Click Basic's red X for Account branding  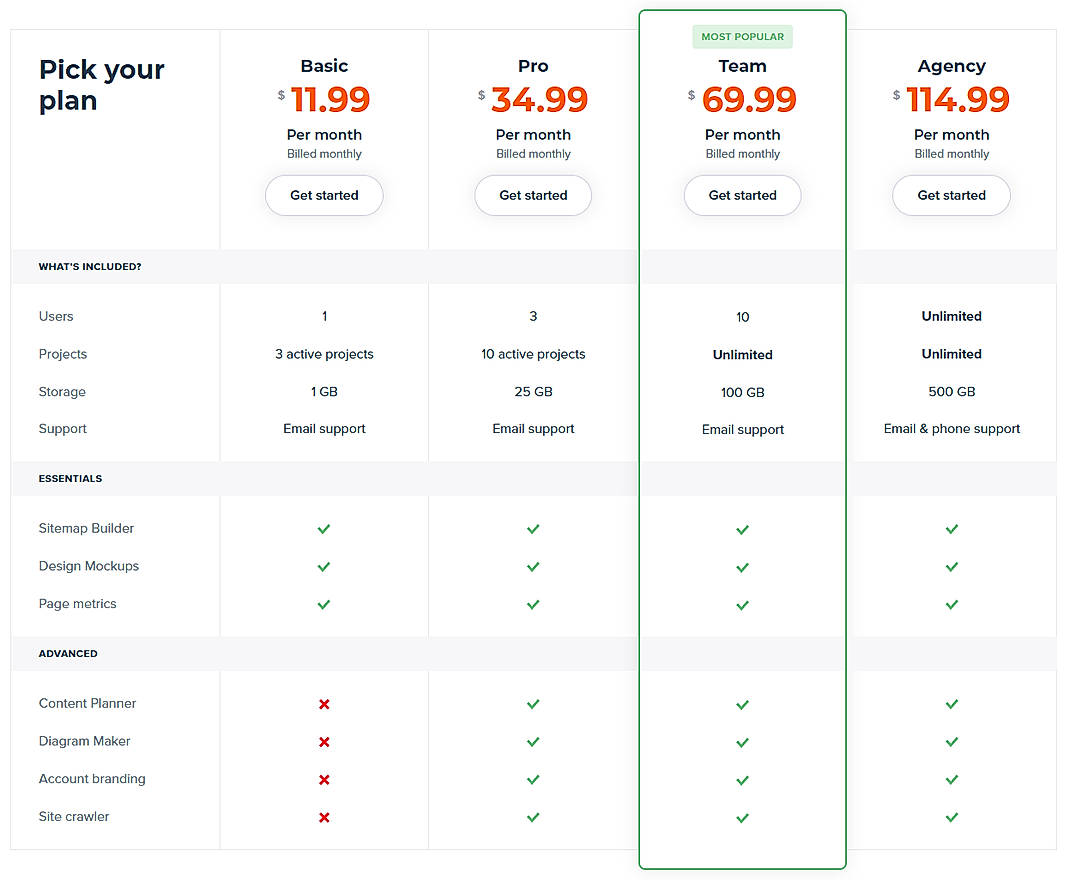(324, 779)
